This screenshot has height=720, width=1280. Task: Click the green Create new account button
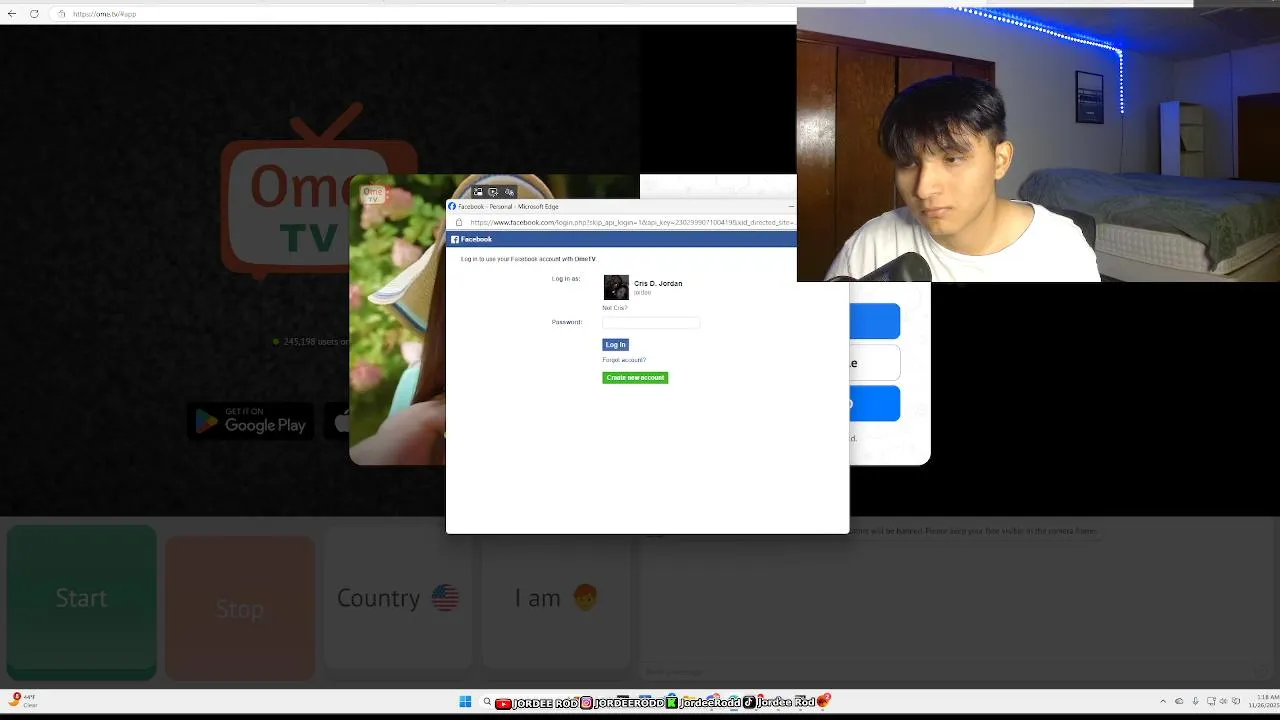click(x=635, y=378)
